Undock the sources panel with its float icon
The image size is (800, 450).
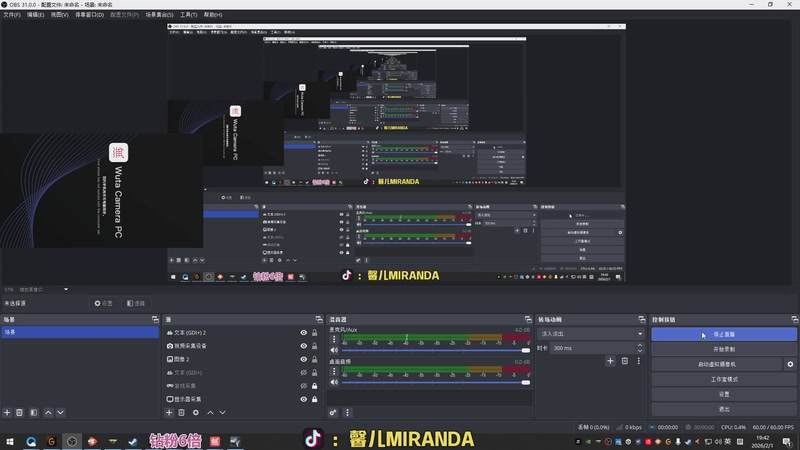click(319, 319)
